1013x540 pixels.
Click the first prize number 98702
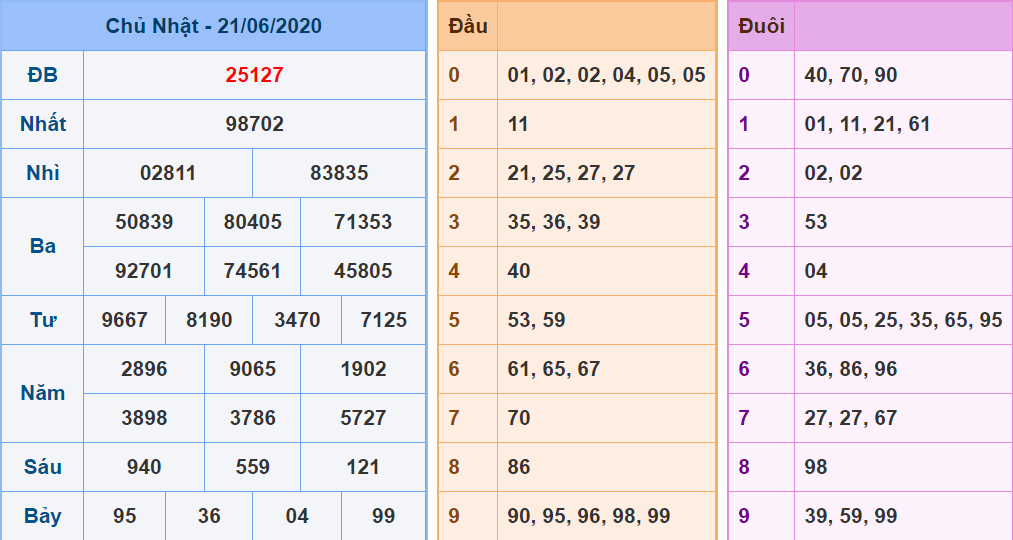pos(254,124)
